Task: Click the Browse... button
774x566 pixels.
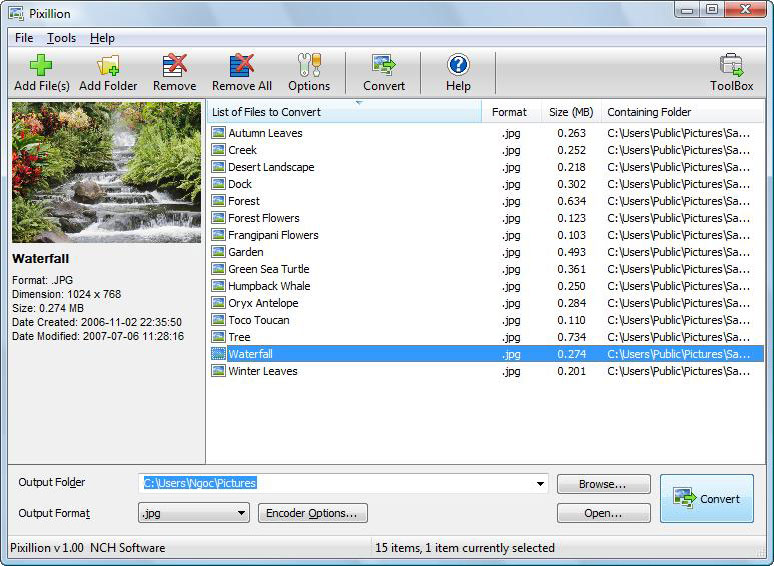Action: click(603, 484)
